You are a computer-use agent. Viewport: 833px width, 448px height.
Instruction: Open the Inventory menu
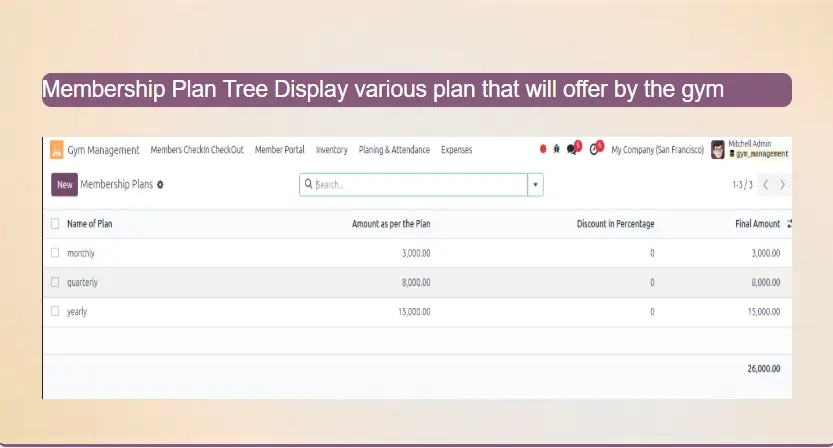pos(331,150)
